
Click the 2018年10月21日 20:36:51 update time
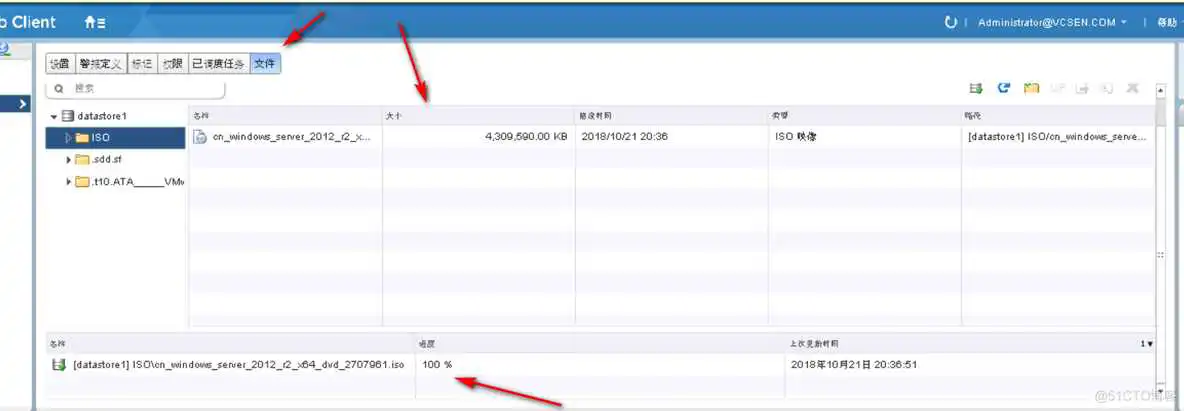[x=853, y=364]
